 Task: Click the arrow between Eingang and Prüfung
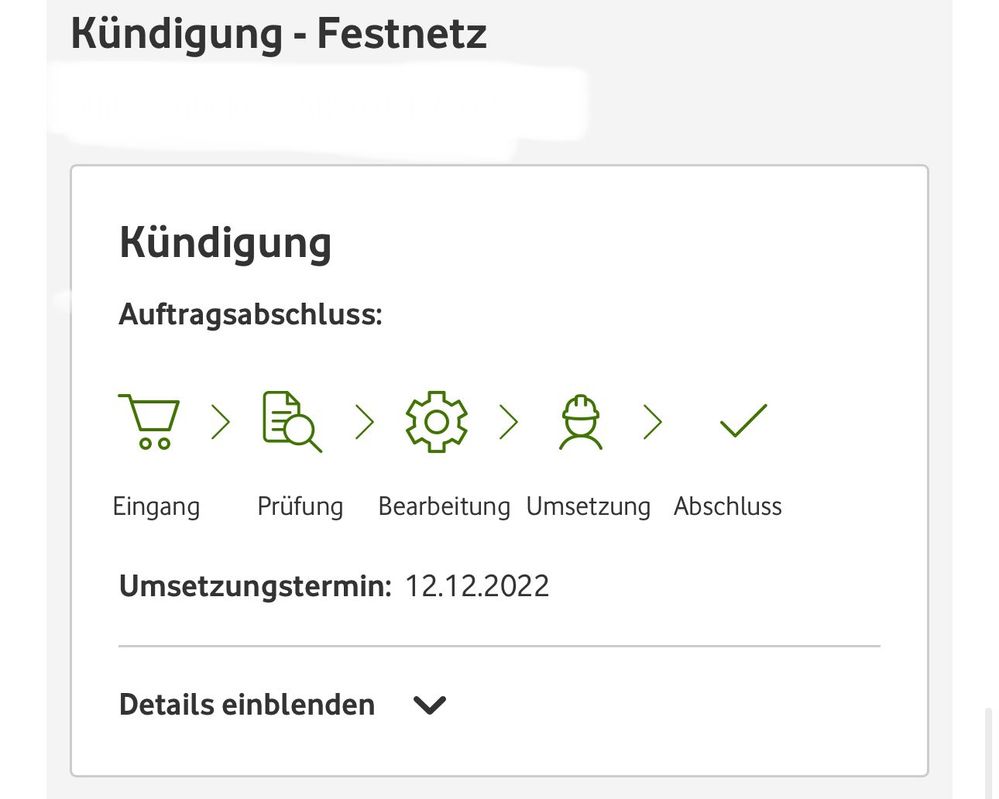click(x=221, y=423)
